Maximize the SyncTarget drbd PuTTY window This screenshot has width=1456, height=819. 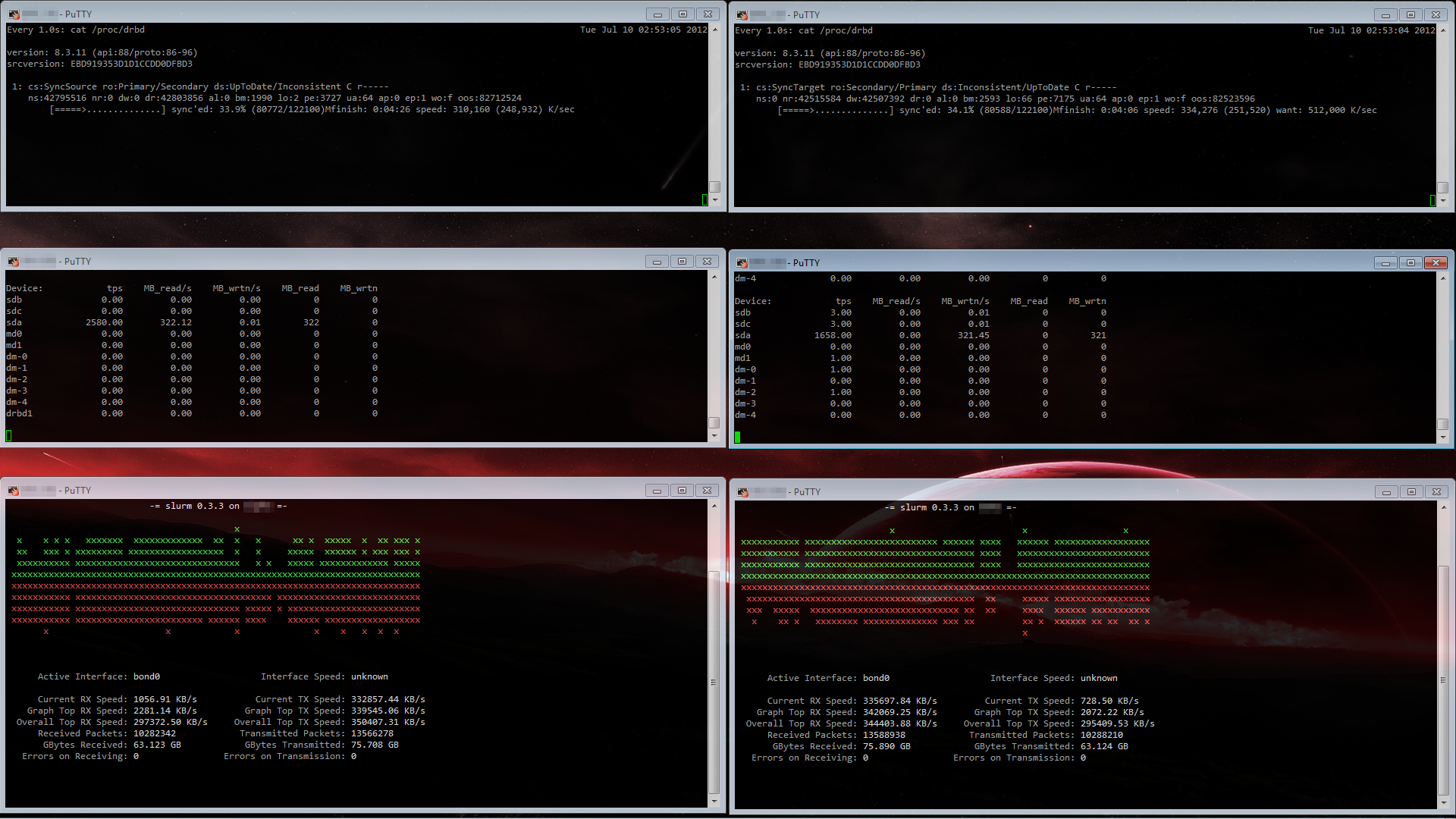click(1410, 15)
